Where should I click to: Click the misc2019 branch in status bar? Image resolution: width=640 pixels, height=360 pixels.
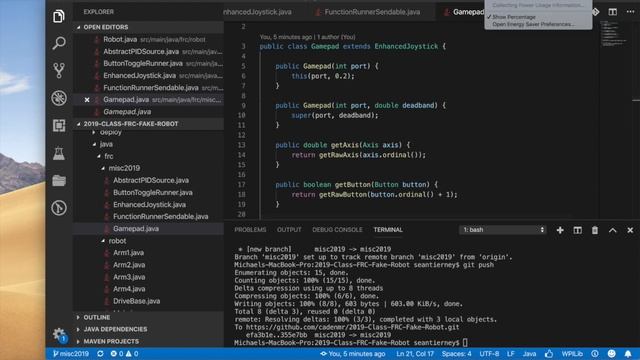(71, 354)
